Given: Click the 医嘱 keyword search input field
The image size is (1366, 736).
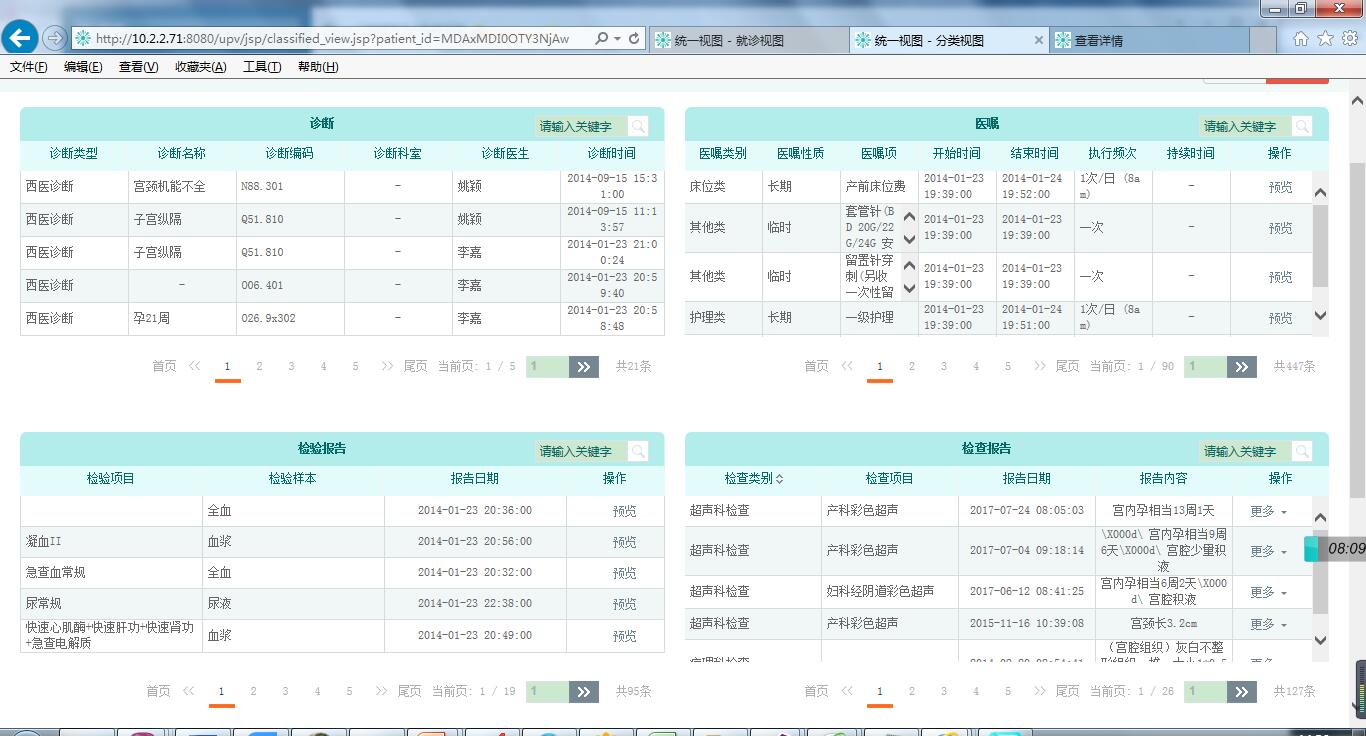Looking at the screenshot, I should click(x=1243, y=126).
